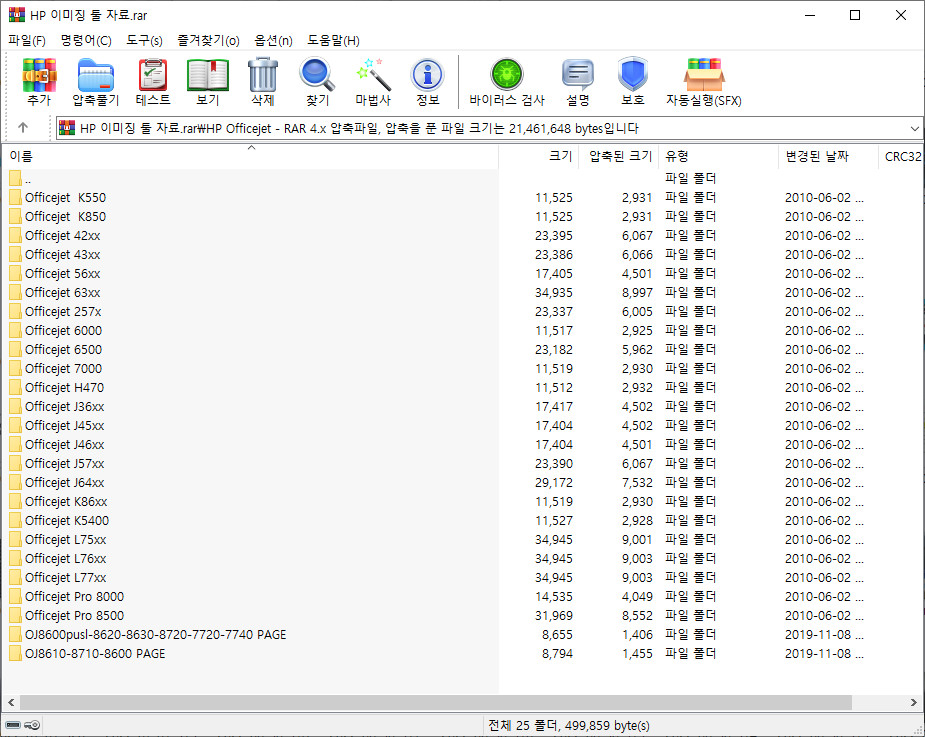Select the parent '..' folder icon
Screen dimensions: 925x737
point(15,178)
